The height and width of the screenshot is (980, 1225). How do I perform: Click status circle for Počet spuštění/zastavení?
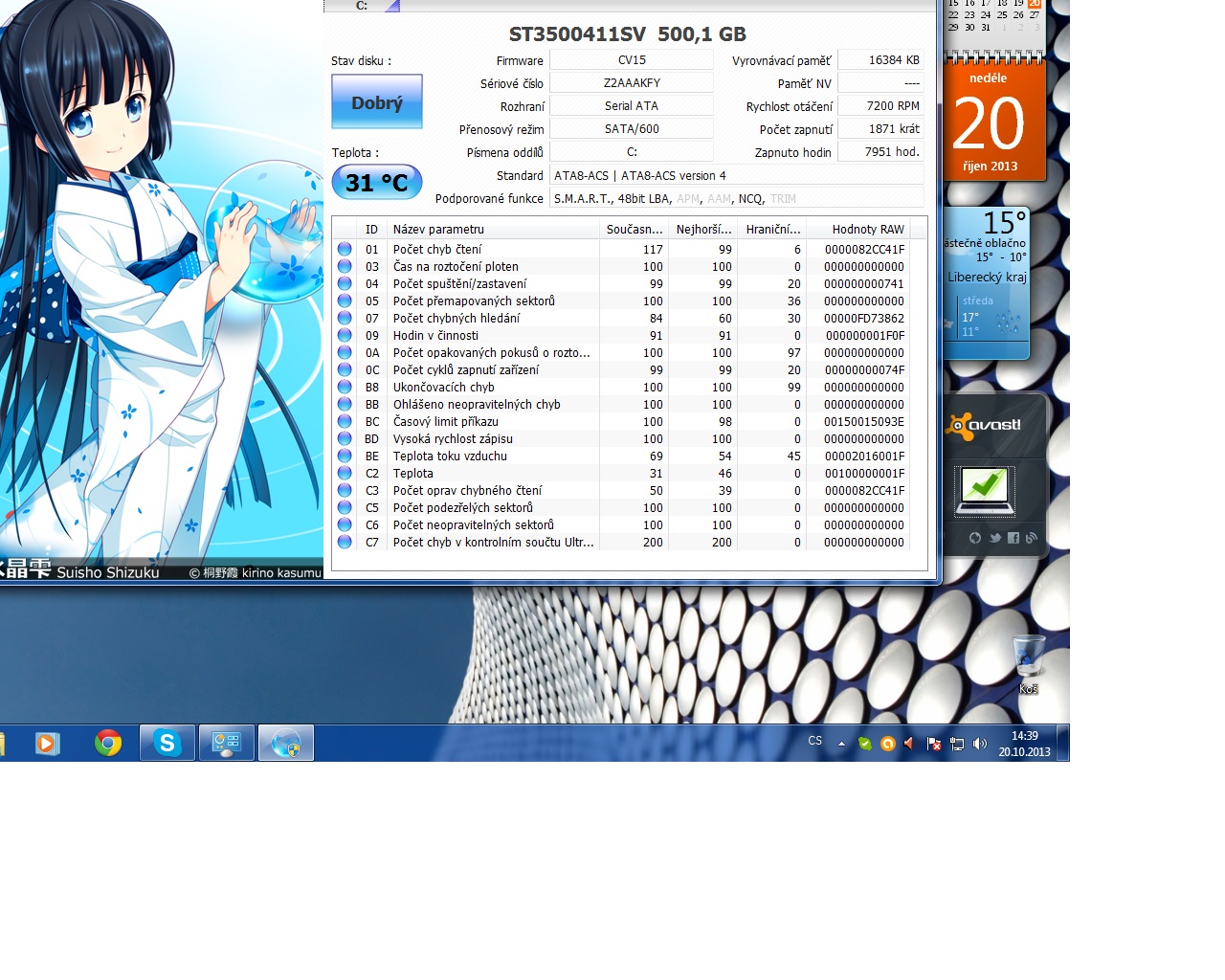[345, 283]
